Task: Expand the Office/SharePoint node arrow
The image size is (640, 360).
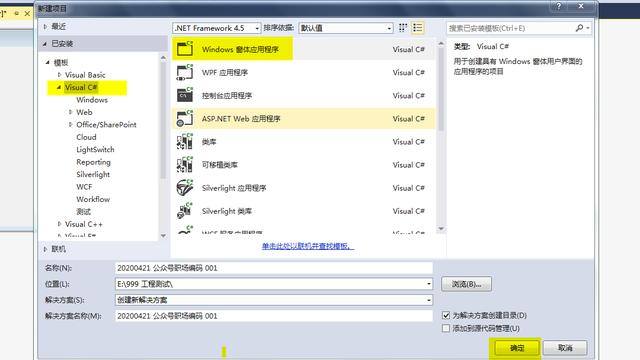Action: tap(71, 124)
